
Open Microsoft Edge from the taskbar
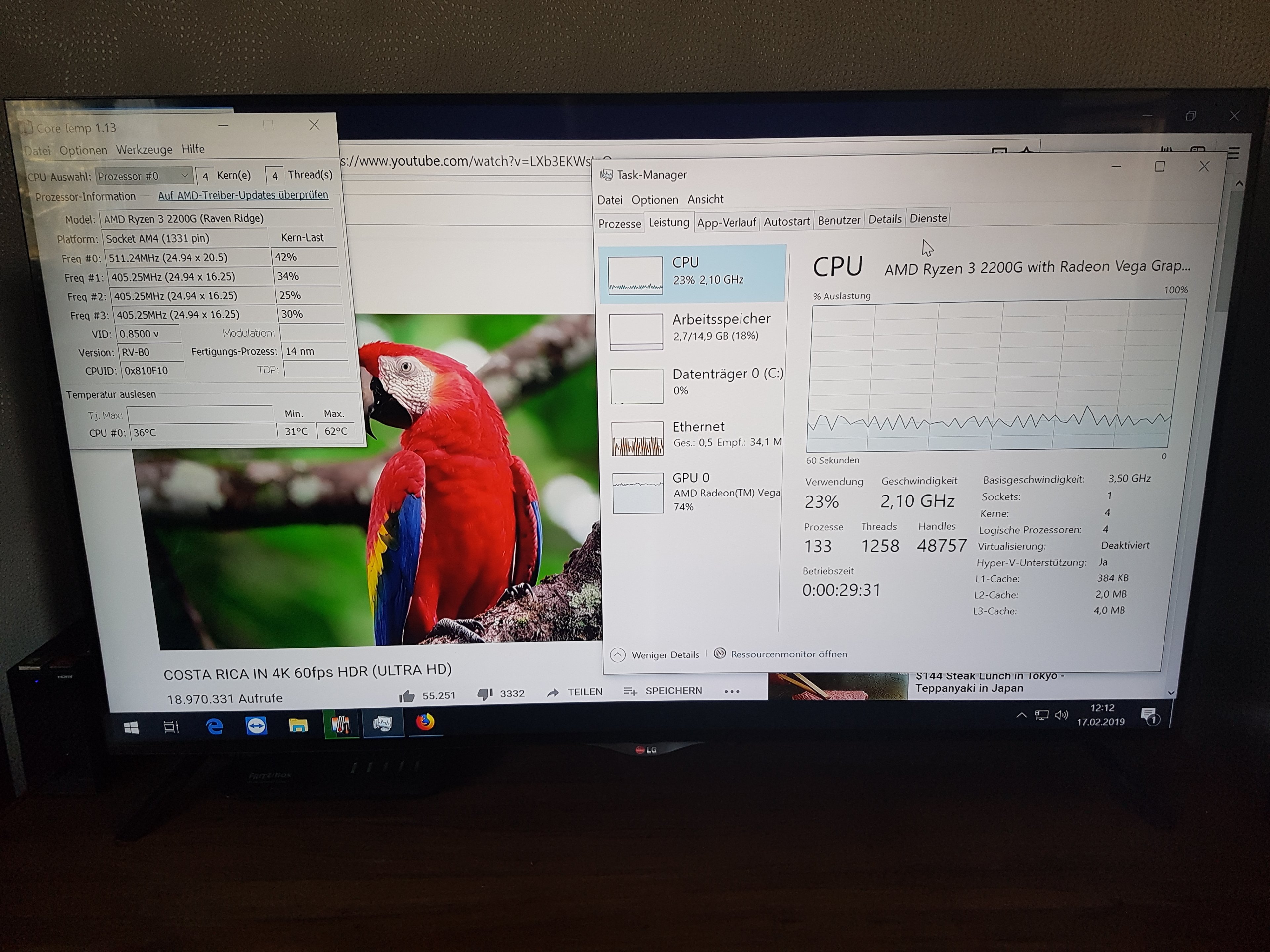[x=215, y=727]
